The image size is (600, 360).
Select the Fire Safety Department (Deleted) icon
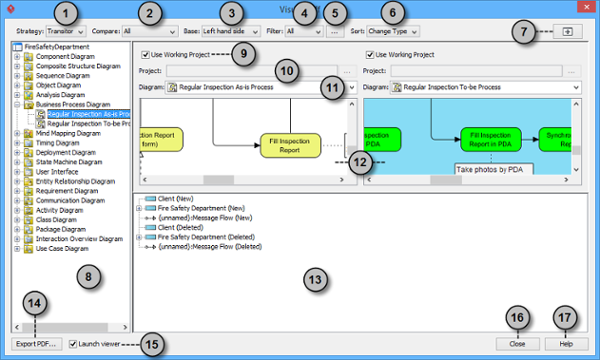(151, 237)
